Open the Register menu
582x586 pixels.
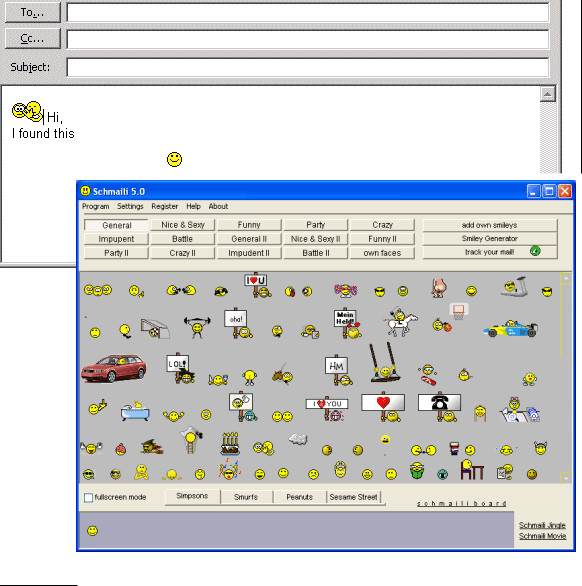164,206
